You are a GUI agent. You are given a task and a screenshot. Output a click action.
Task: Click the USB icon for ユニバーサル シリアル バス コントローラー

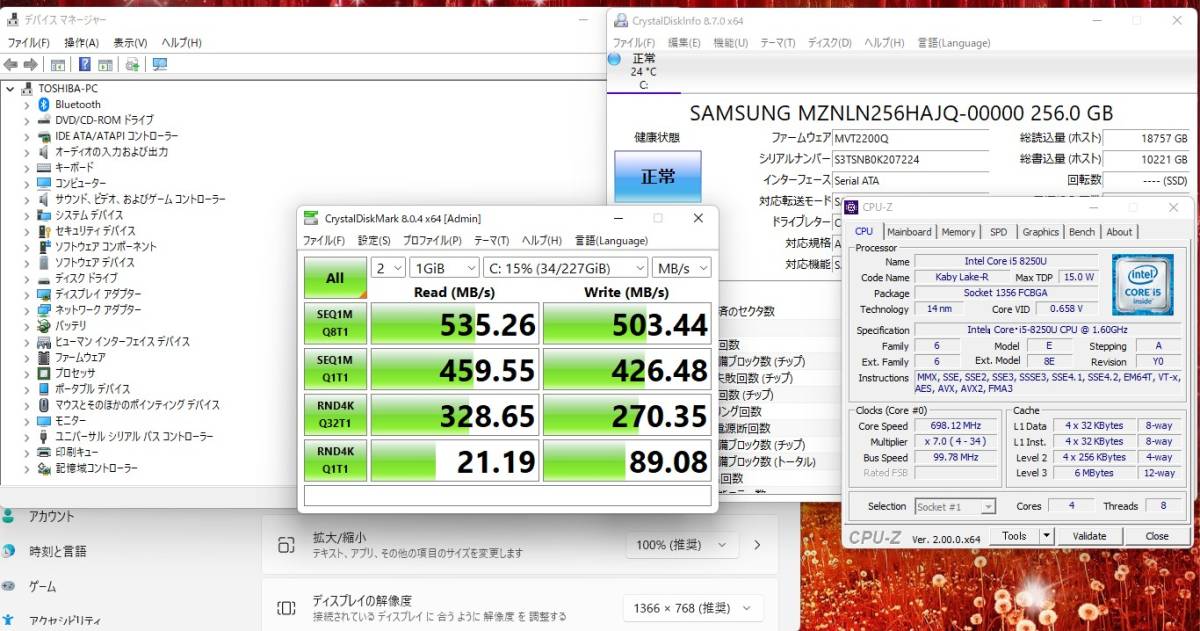pyautogui.click(x=44, y=436)
